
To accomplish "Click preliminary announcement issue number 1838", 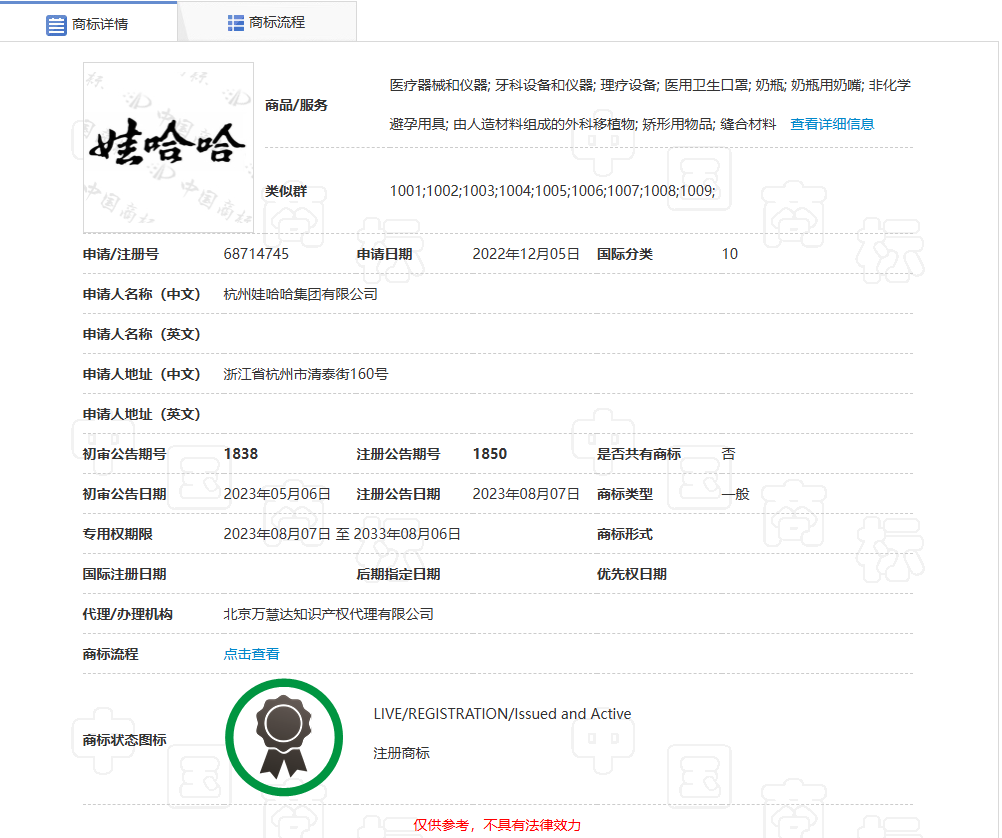I will [x=240, y=454].
